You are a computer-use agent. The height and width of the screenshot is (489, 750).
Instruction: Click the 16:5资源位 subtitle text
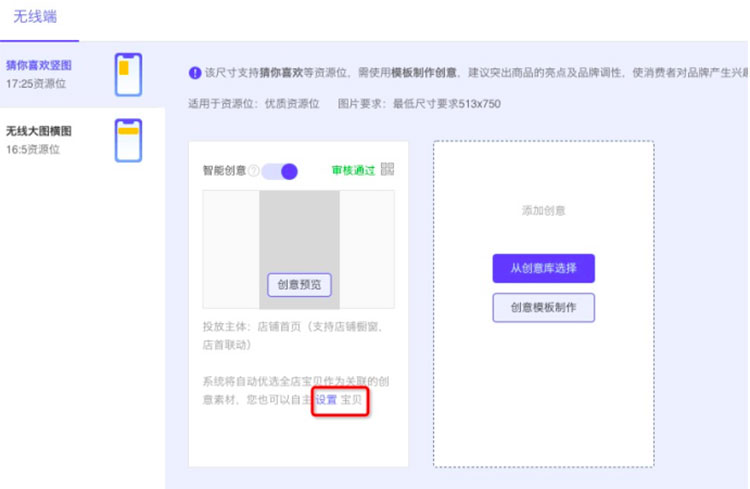[x=31, y=149]
